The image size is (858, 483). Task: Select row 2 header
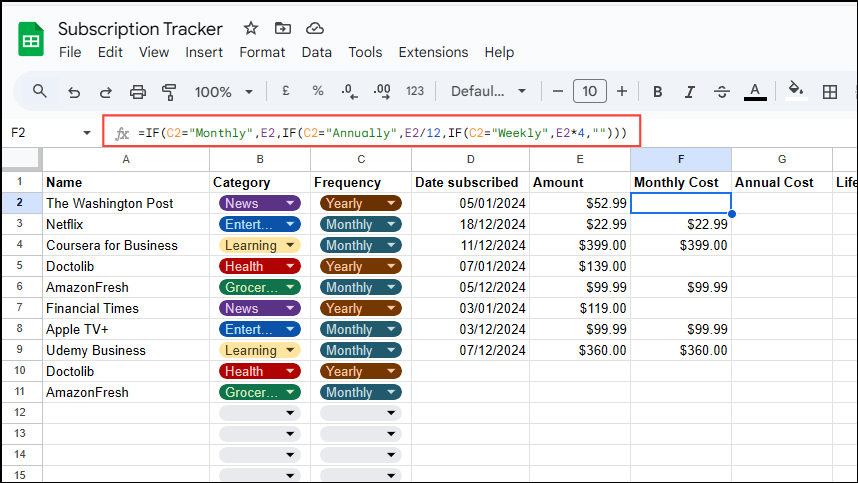click(20, 203)
